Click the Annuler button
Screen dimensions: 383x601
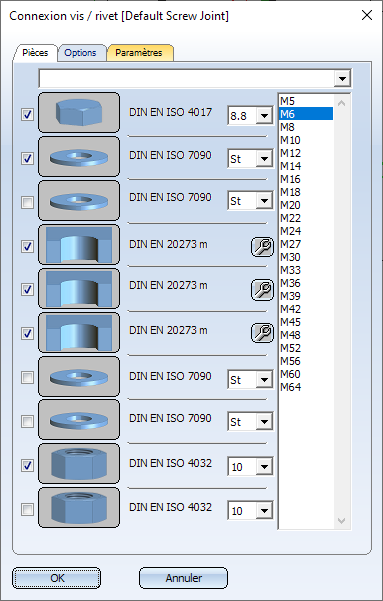pos(183,578)
